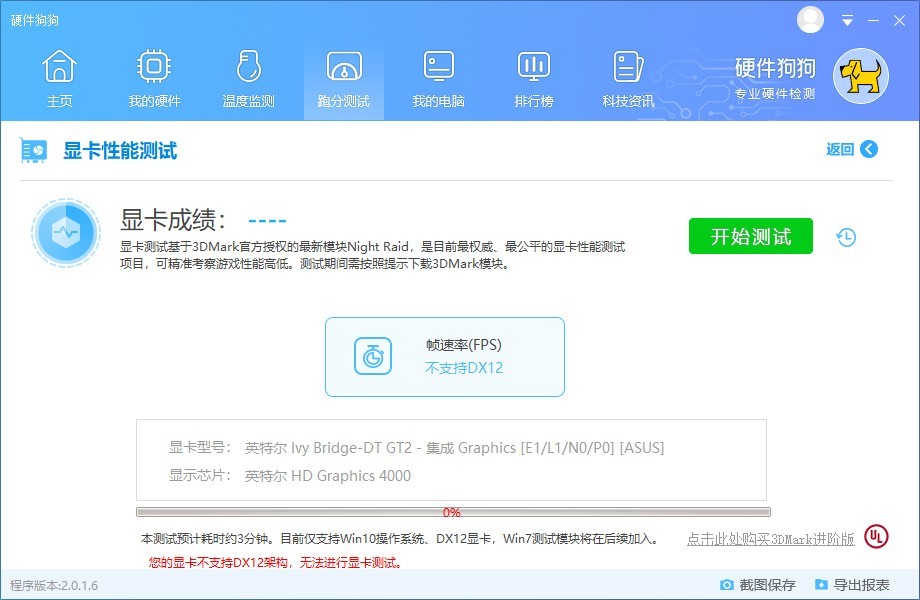Click the red DX12 unsupported warning

point(276,562)
